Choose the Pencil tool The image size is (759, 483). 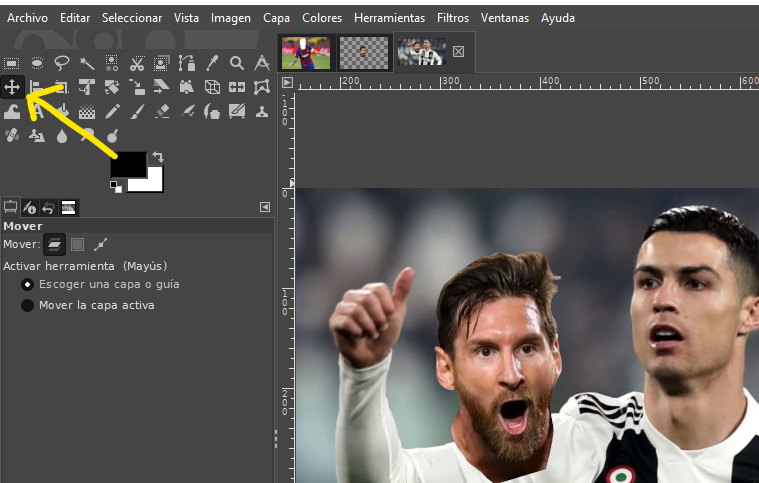pyautogui.click(x=112, y=111)
